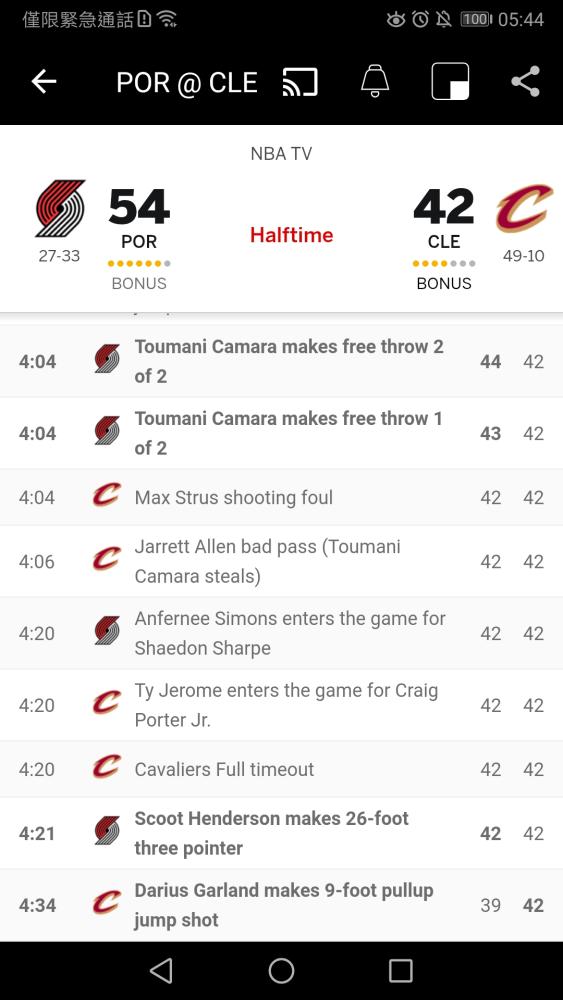563x1000 pixels.
Task: Select the Cavaliers Full timeout entry
Action: (x=281, y=769)
